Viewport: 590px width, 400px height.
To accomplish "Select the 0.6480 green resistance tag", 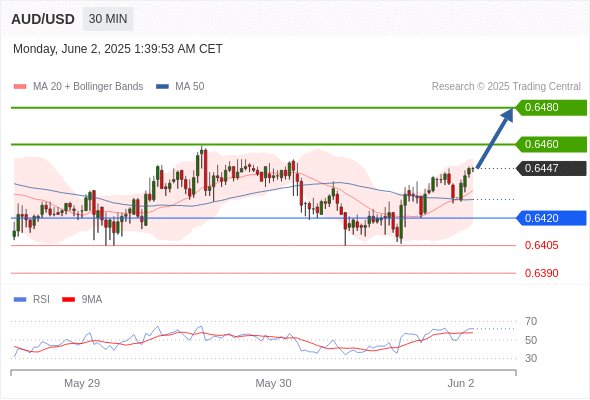I will click(x=551, y=108).
